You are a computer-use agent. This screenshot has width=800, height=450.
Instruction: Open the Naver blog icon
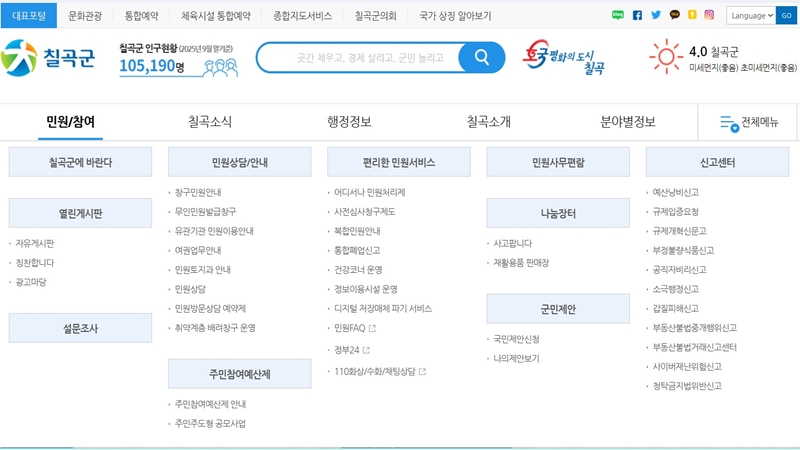coord(617,15)
